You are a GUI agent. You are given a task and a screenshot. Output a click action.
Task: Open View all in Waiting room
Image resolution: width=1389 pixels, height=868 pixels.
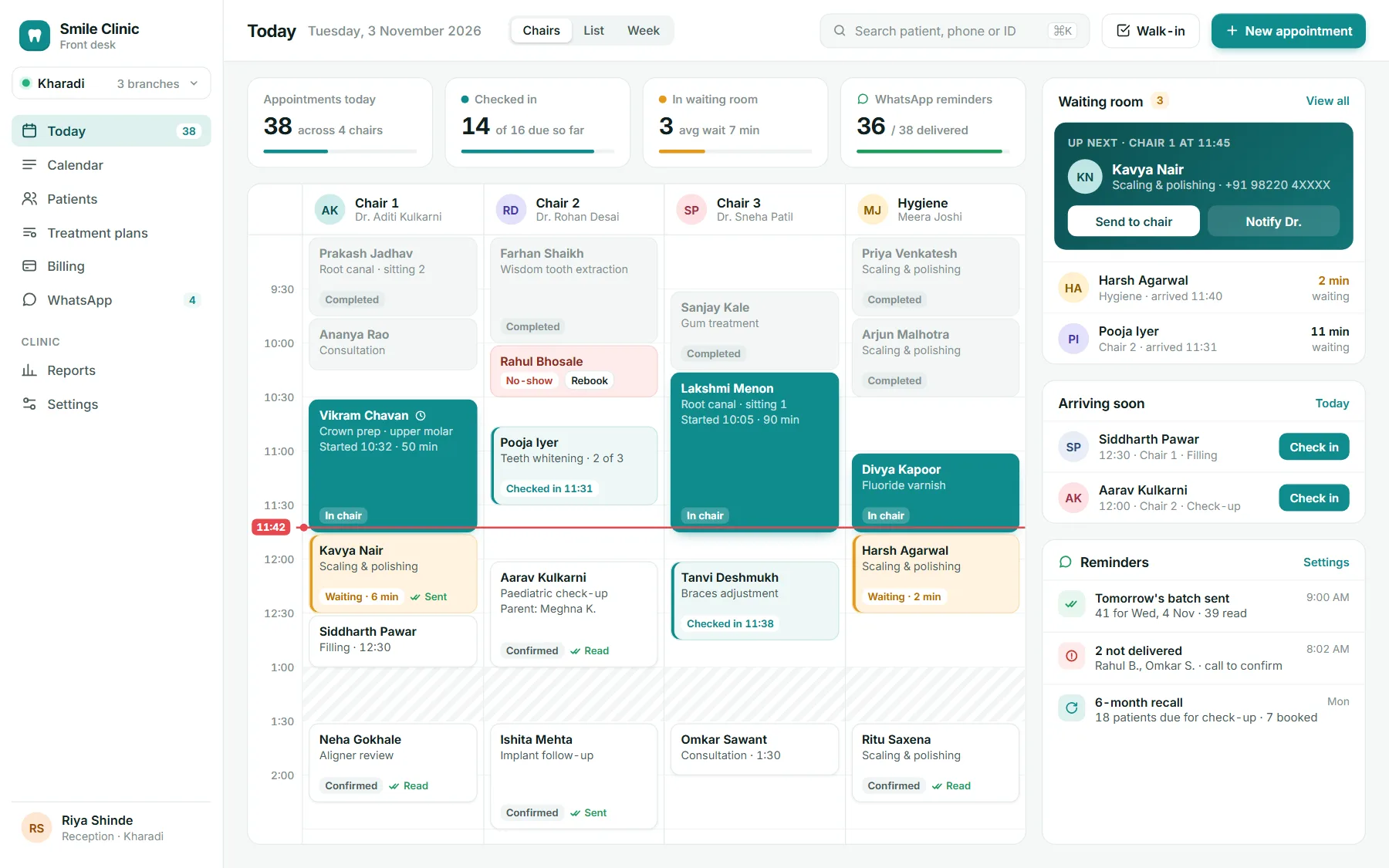tap(1327, 101)
